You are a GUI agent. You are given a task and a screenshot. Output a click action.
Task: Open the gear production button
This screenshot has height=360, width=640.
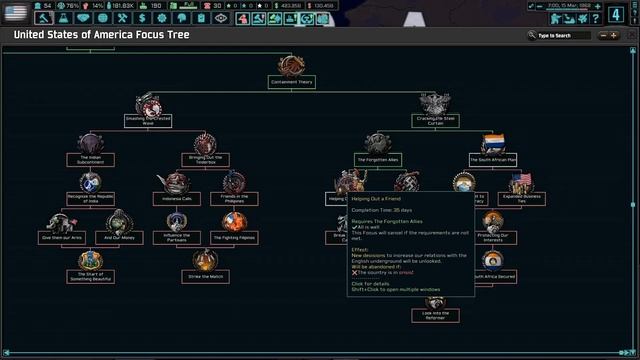point(162,18)
